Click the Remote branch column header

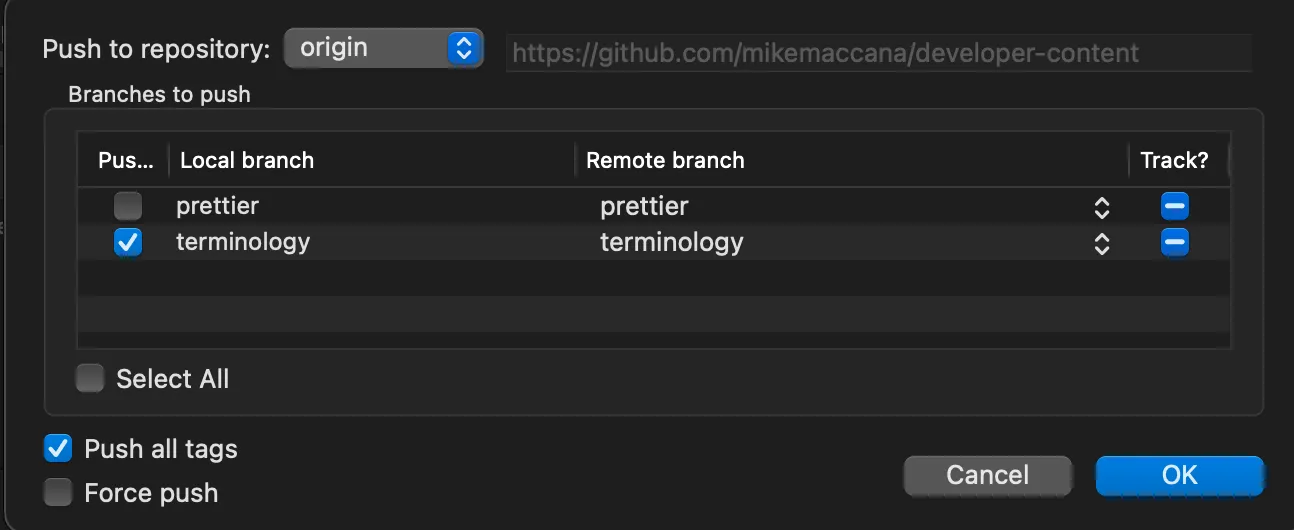(x=665, y=160)
